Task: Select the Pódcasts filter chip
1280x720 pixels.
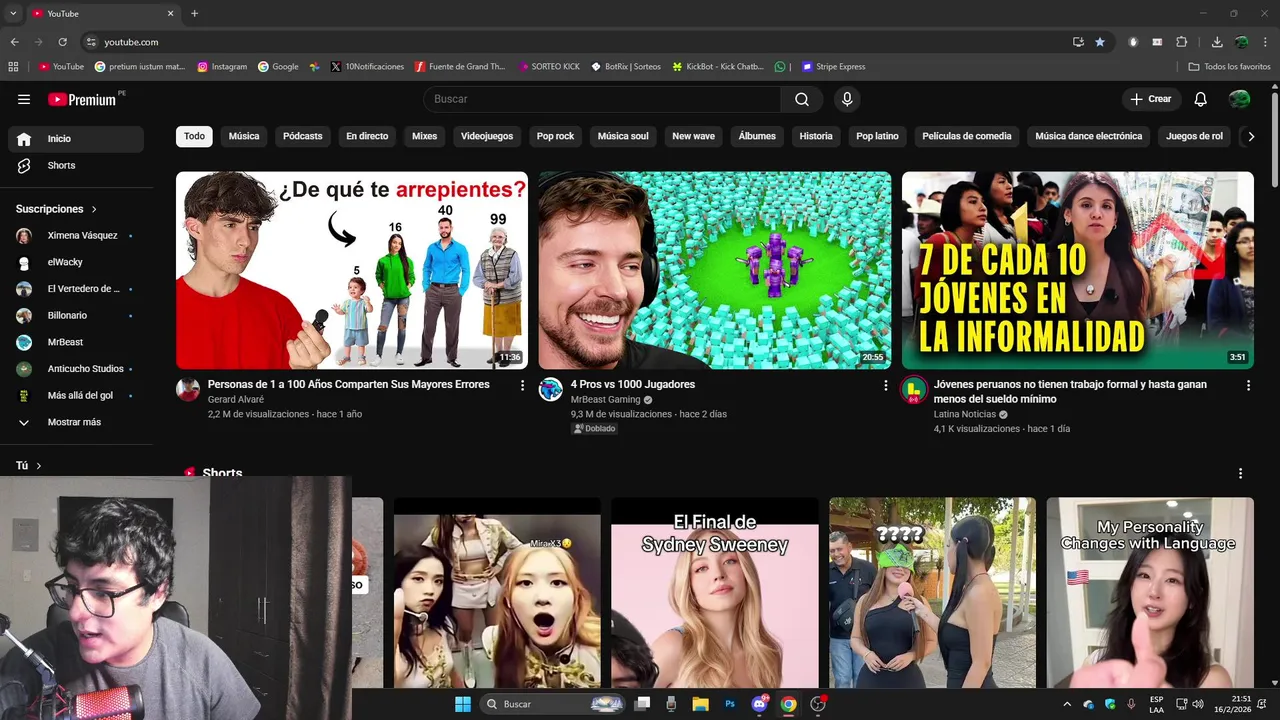Action: [303, 136]
